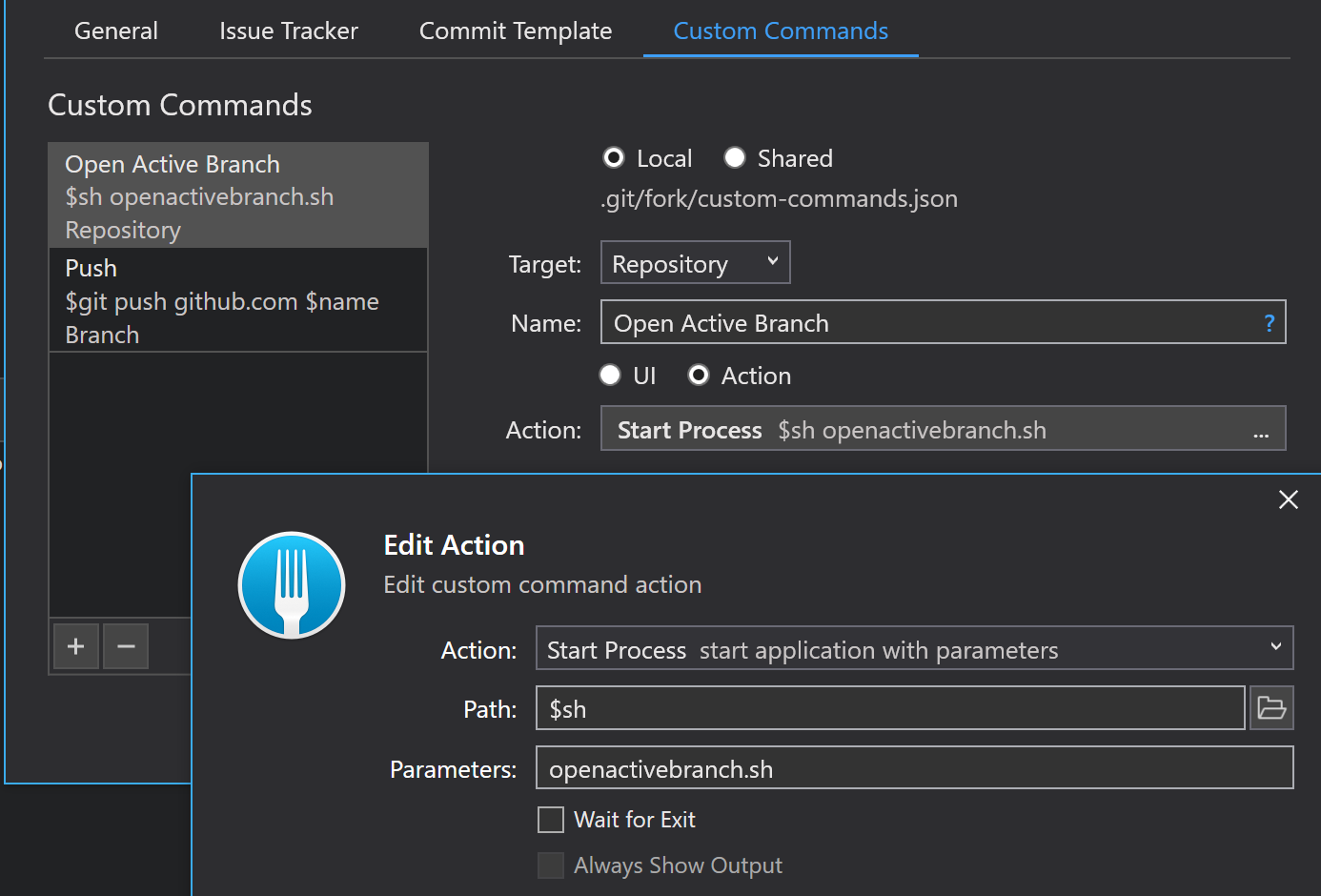Add a new custom command with the plus button
The image size is (1321, 896).
point(75,646)
